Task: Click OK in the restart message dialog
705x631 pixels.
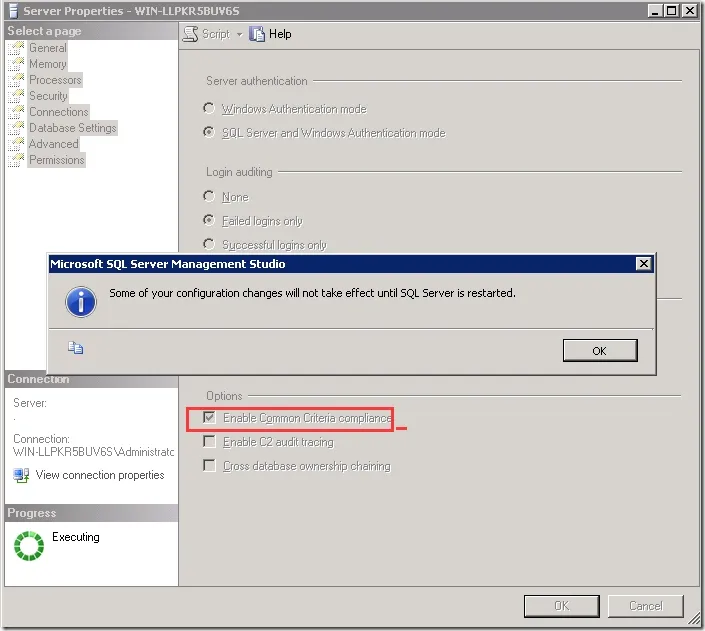Action: (600, 350)
